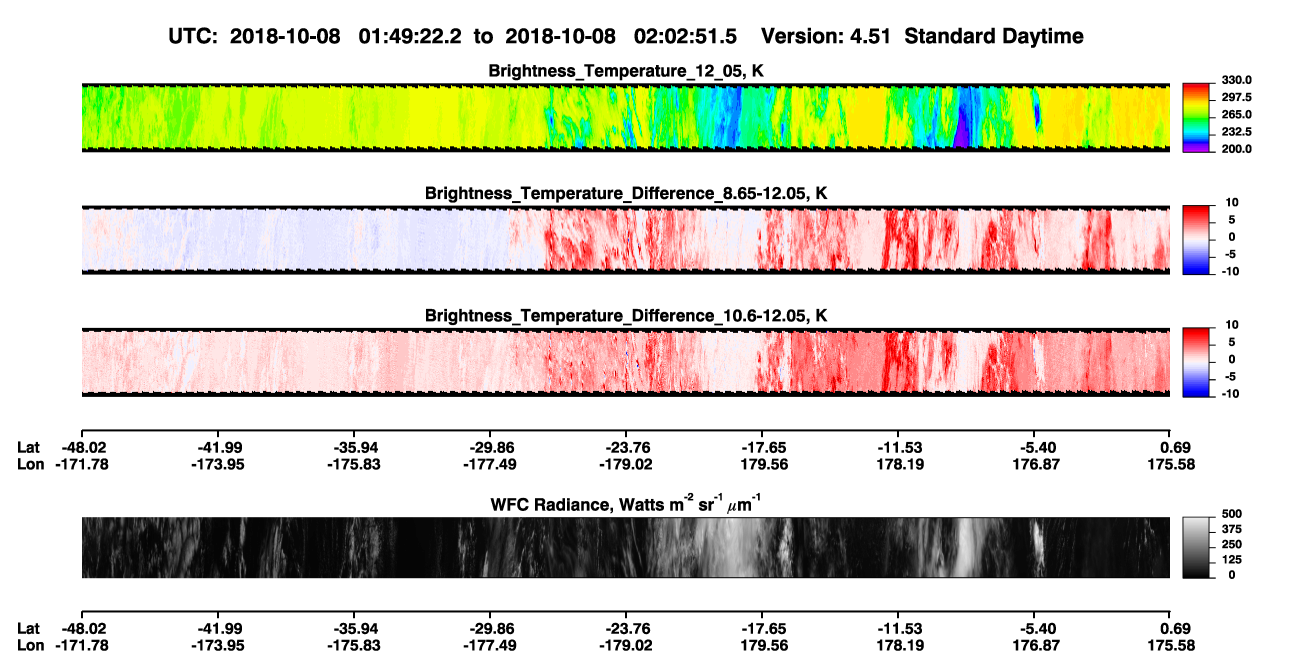This screenshot has width=1300, height=667.
Task: Click latitude '-35.94' on axis above WFC panel
Action: [x=353, y=447]
